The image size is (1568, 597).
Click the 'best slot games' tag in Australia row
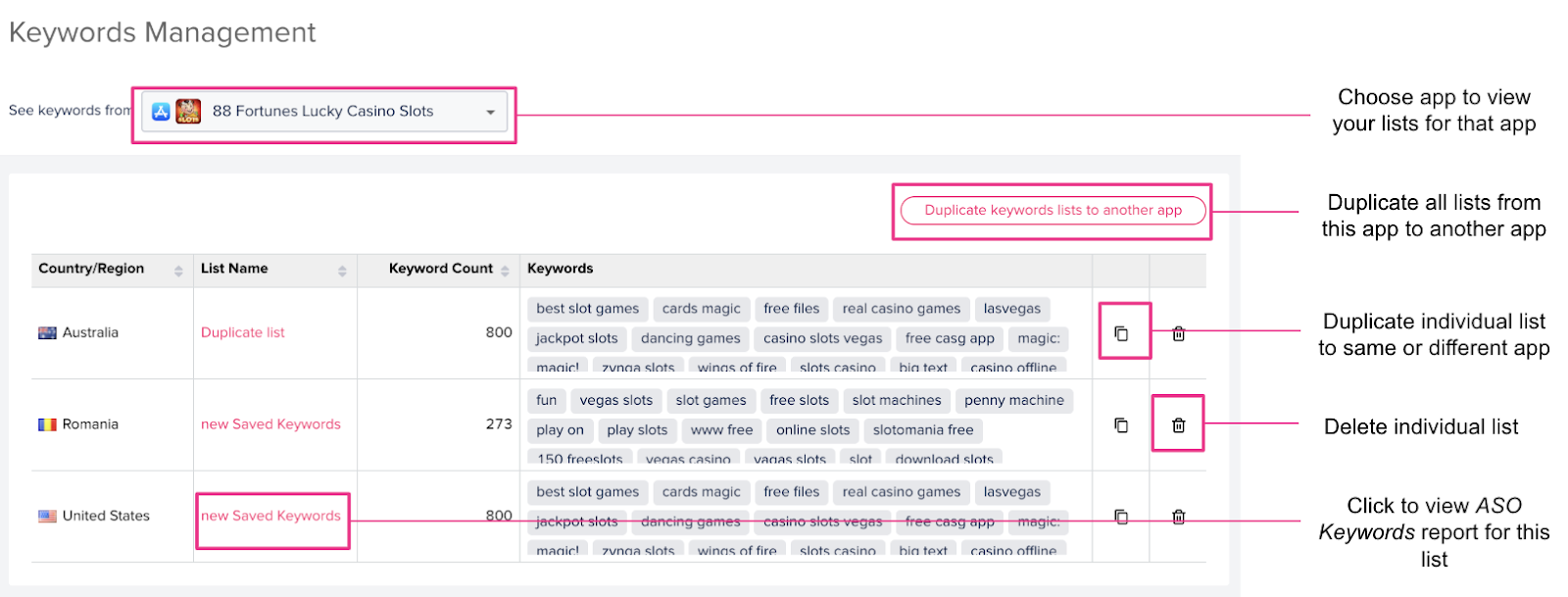click(587, 309)
